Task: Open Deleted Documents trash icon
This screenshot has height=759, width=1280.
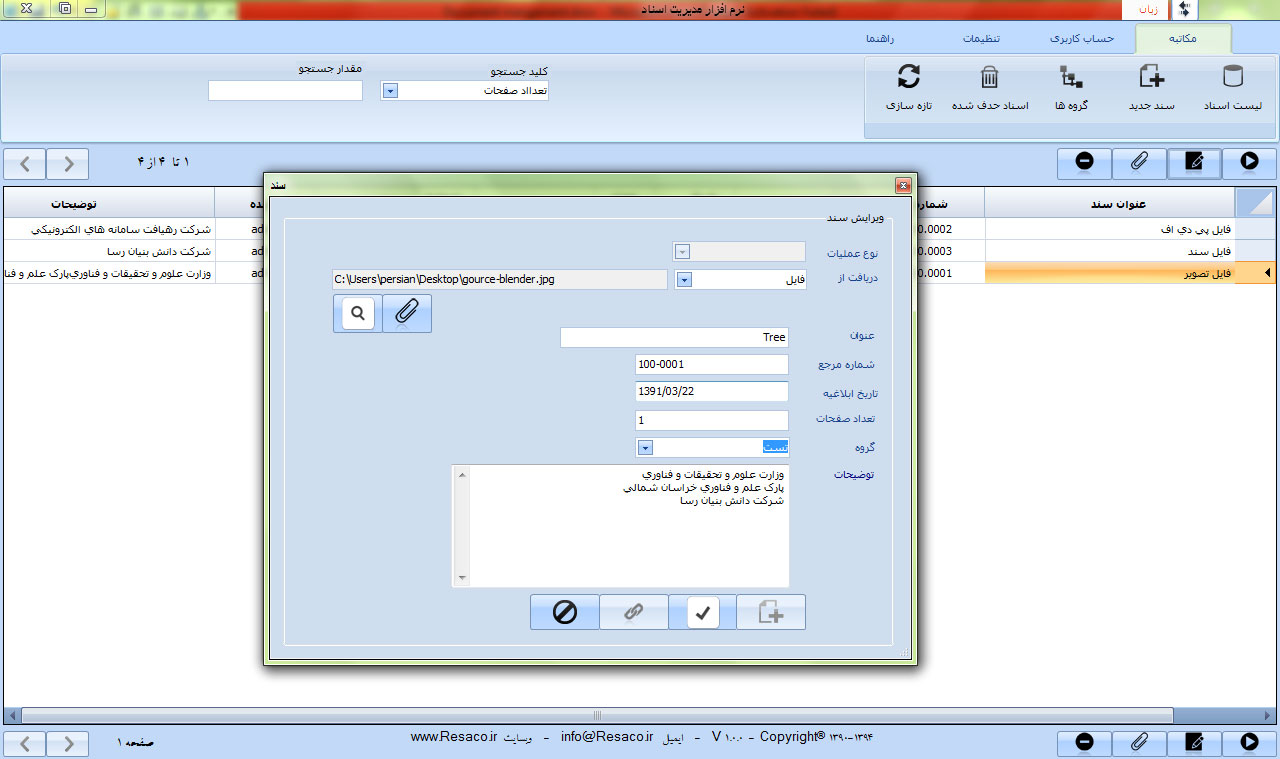Action: [989, 79]
